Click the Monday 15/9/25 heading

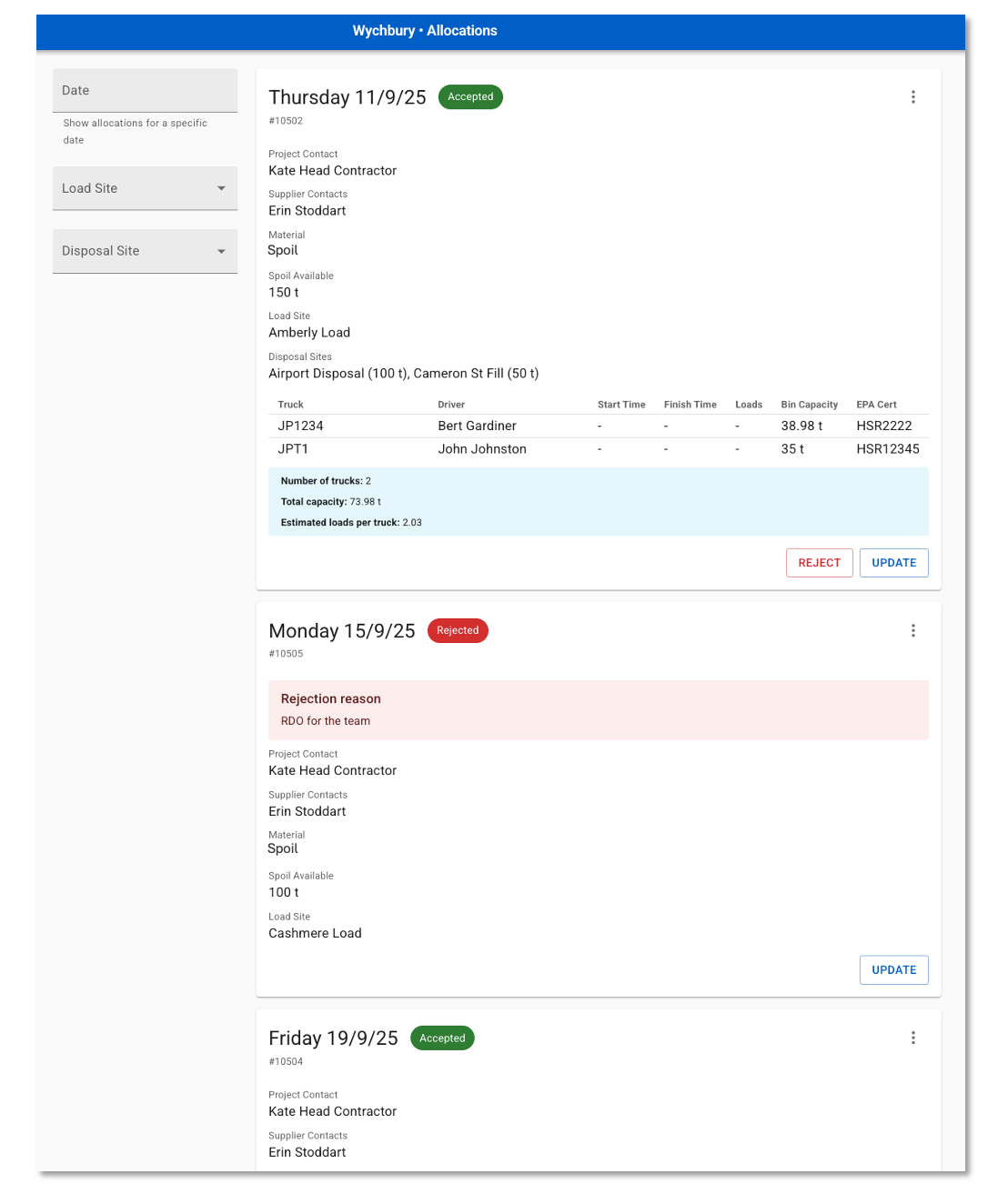(x=342, y=632)
